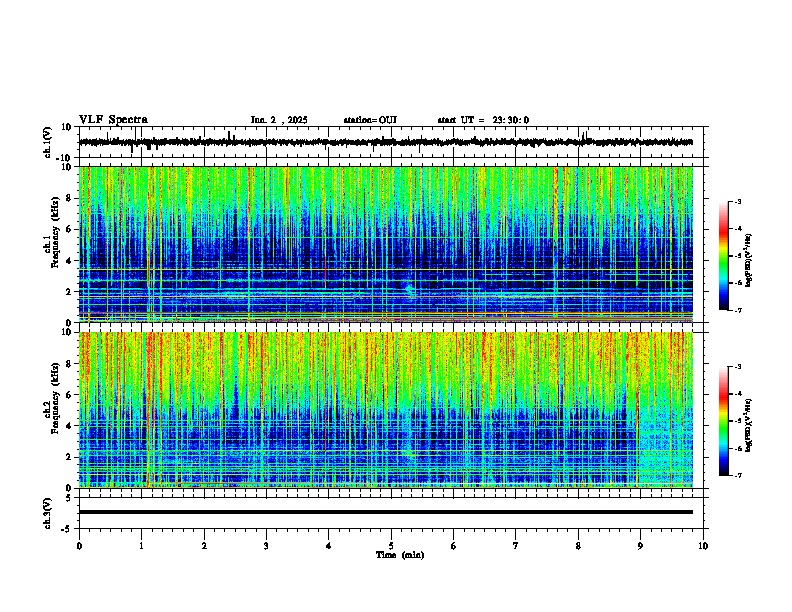Click time axis tick label '9'
792x612 pixels.
(640, 546)
